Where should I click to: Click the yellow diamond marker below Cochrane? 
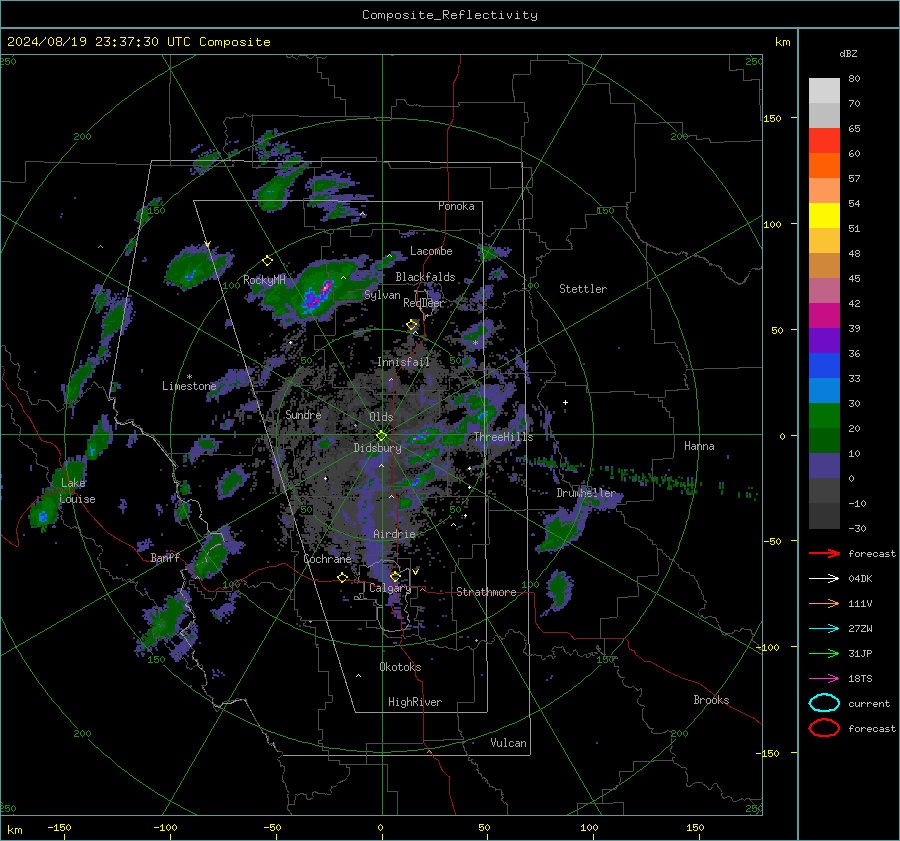click(x=342, y=577)
